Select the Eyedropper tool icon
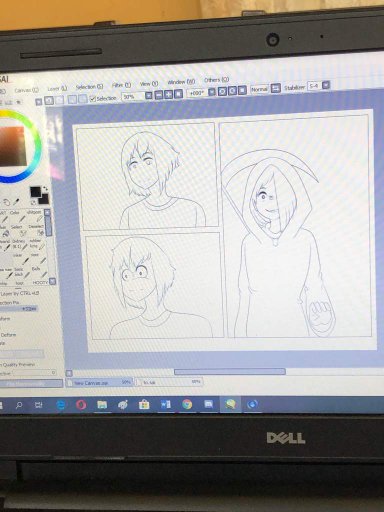Screen dimensions: 384x512 [x=16, y=202]
